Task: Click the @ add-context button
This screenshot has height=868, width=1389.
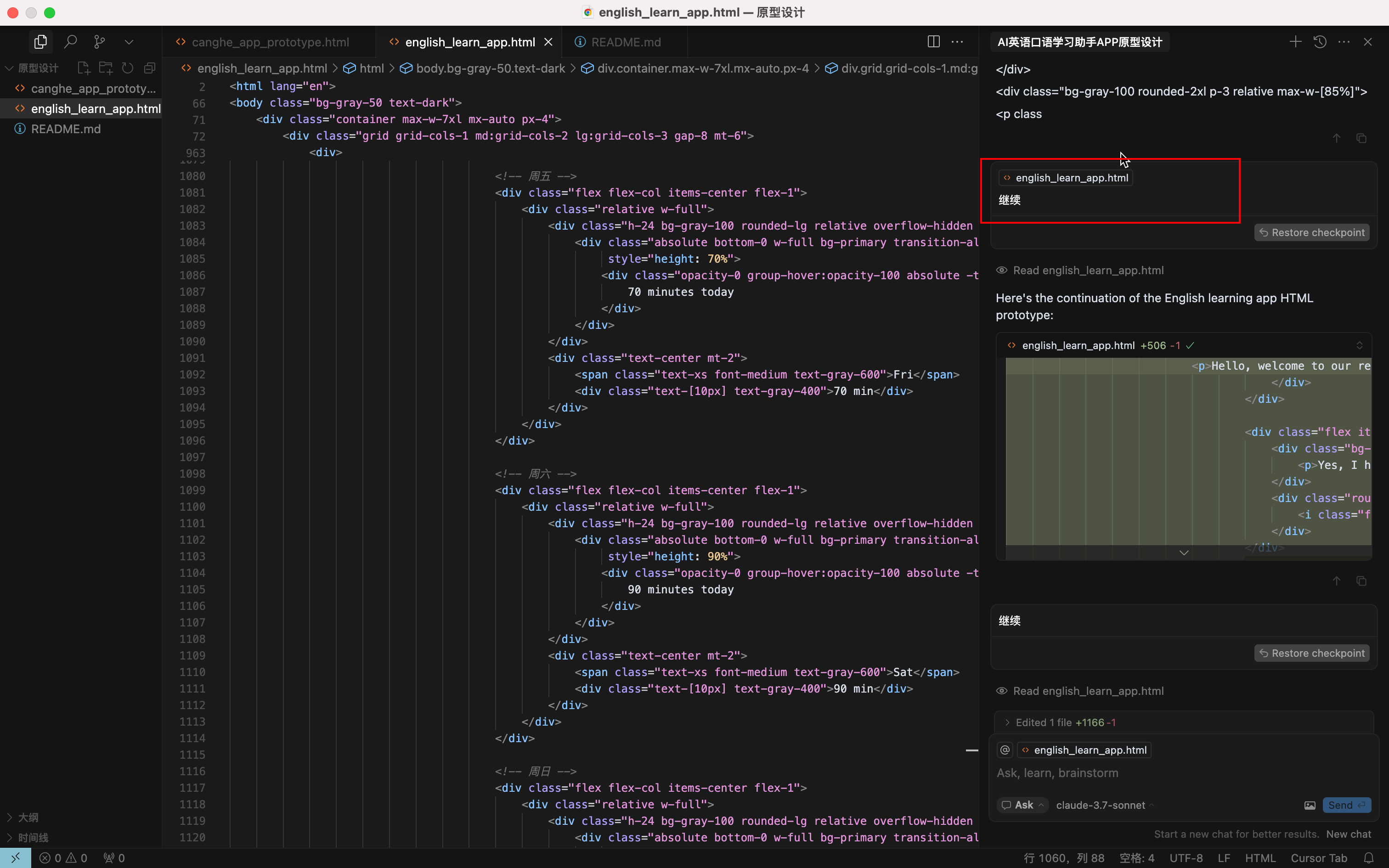Action: [x=1005, y=750]
